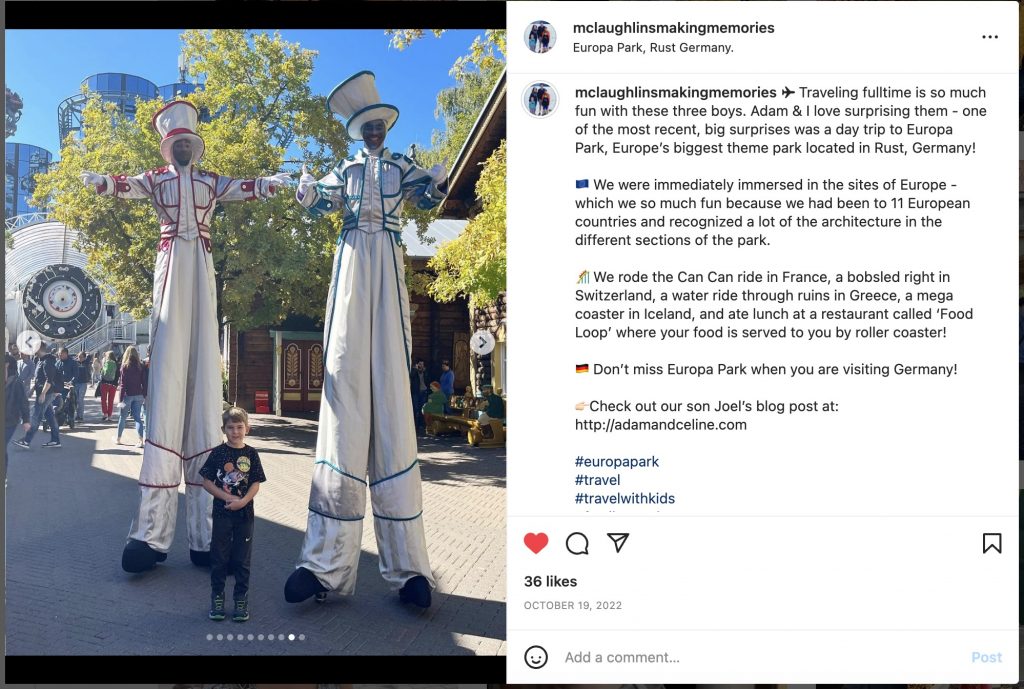Viewport: 1024px width, 689px height.
Task: Go to previous photo with left arrow
Action: click(29, 342)
